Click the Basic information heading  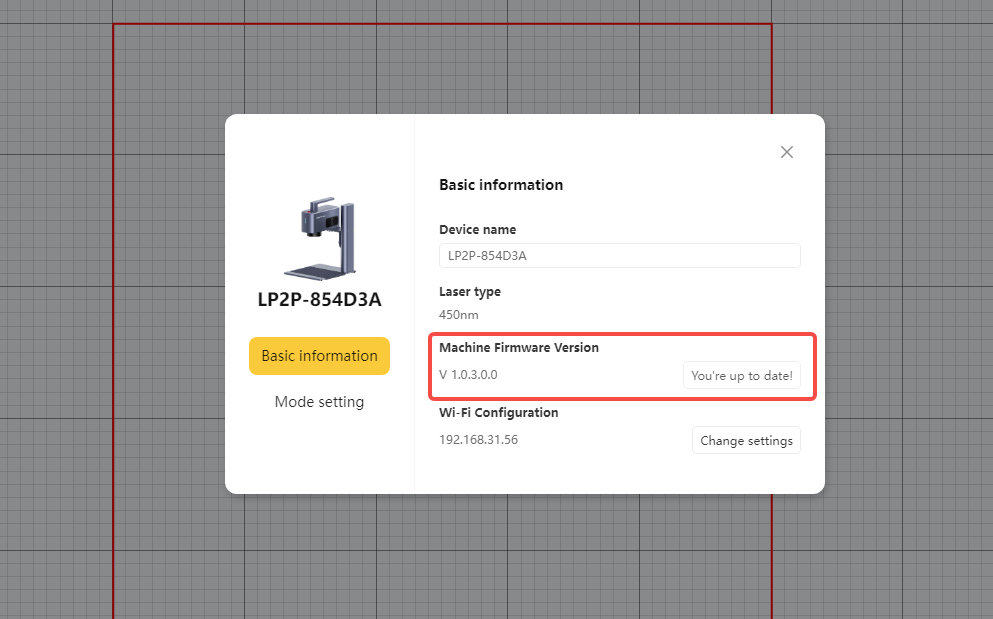coord(501,185)
